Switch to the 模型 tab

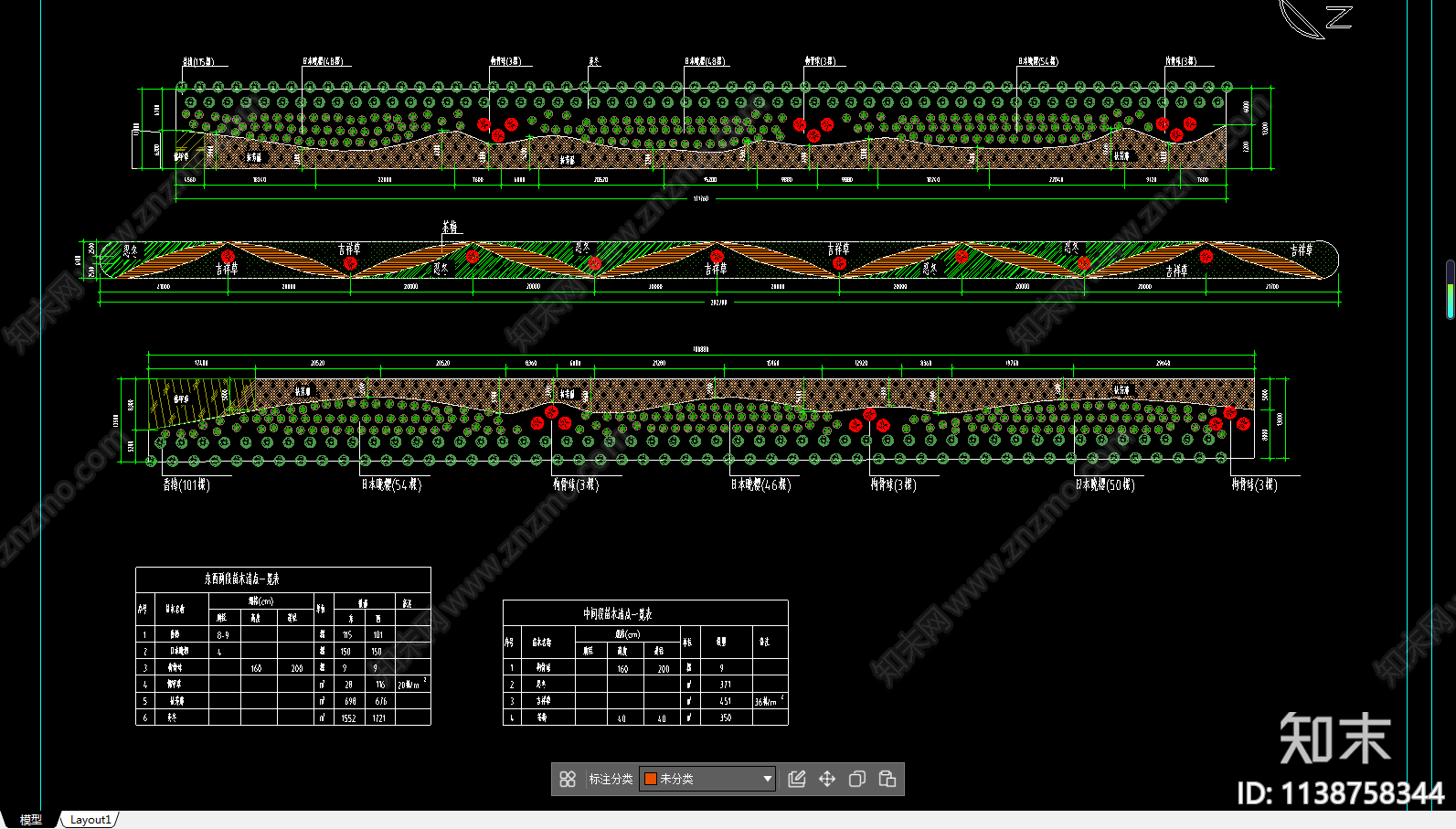31,820
